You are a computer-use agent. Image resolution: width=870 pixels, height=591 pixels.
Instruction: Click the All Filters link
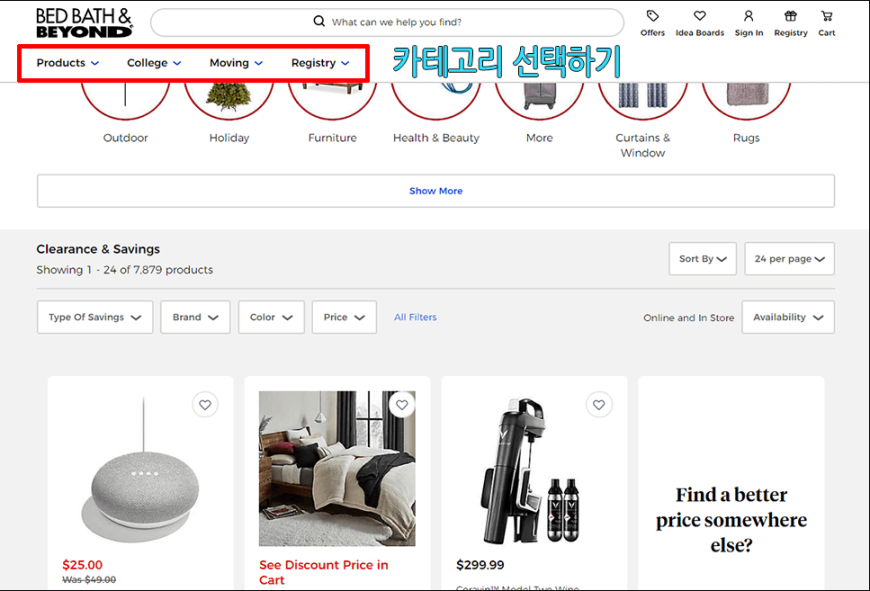(x=415, y=317)
